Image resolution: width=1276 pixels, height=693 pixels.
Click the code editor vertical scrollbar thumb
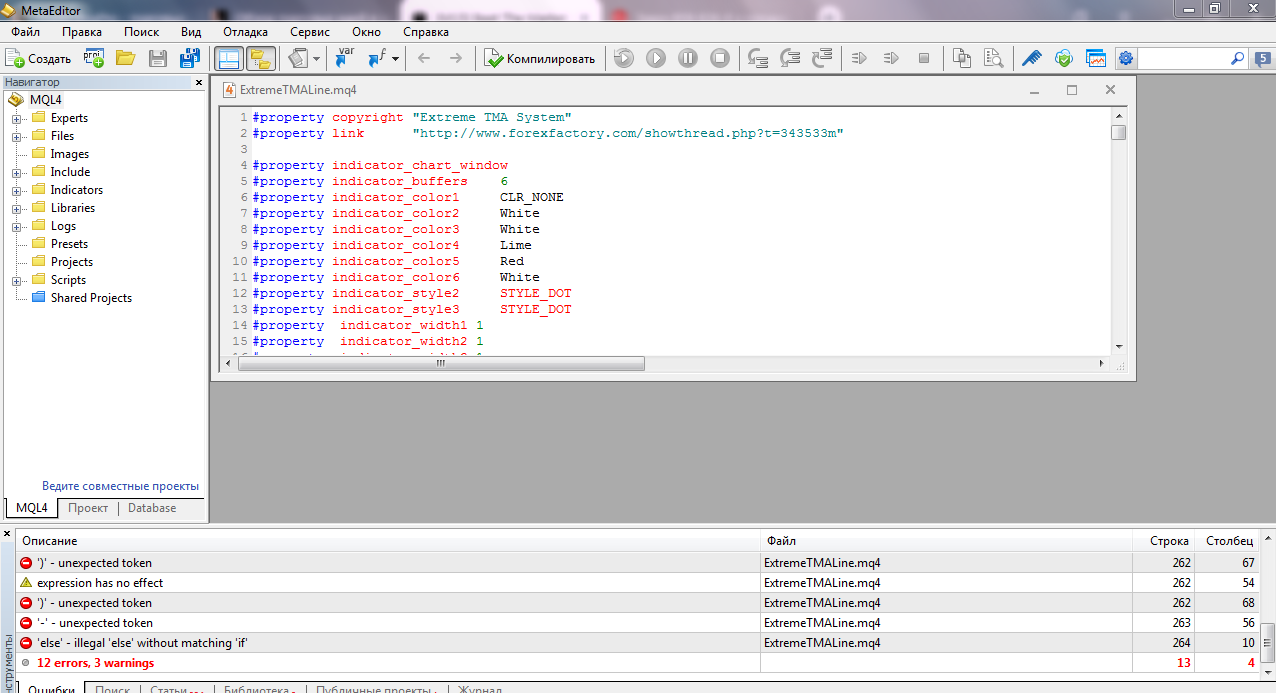click(x=1119, y=132)
